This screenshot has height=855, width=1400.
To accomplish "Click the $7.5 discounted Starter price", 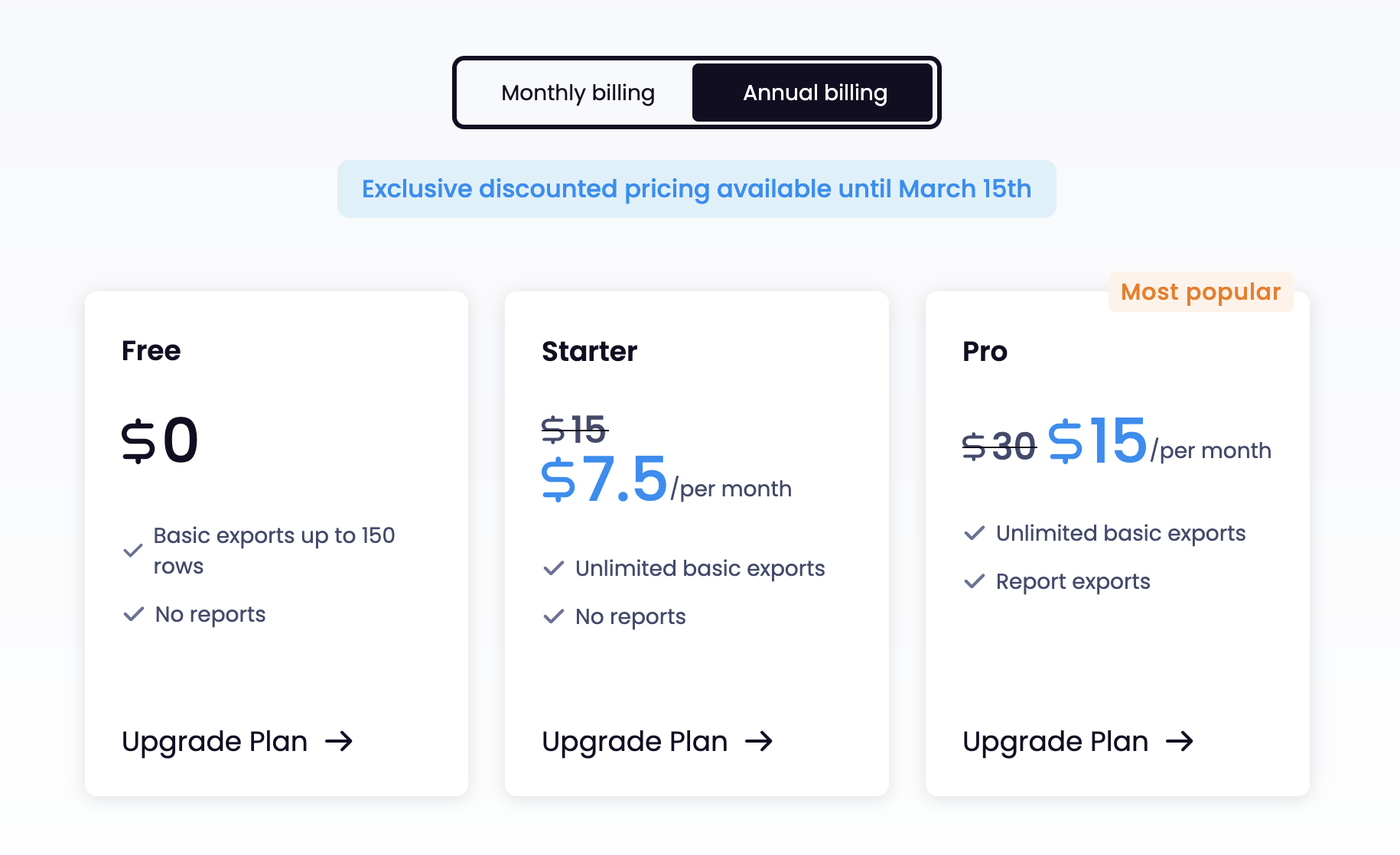I will 604,480.
